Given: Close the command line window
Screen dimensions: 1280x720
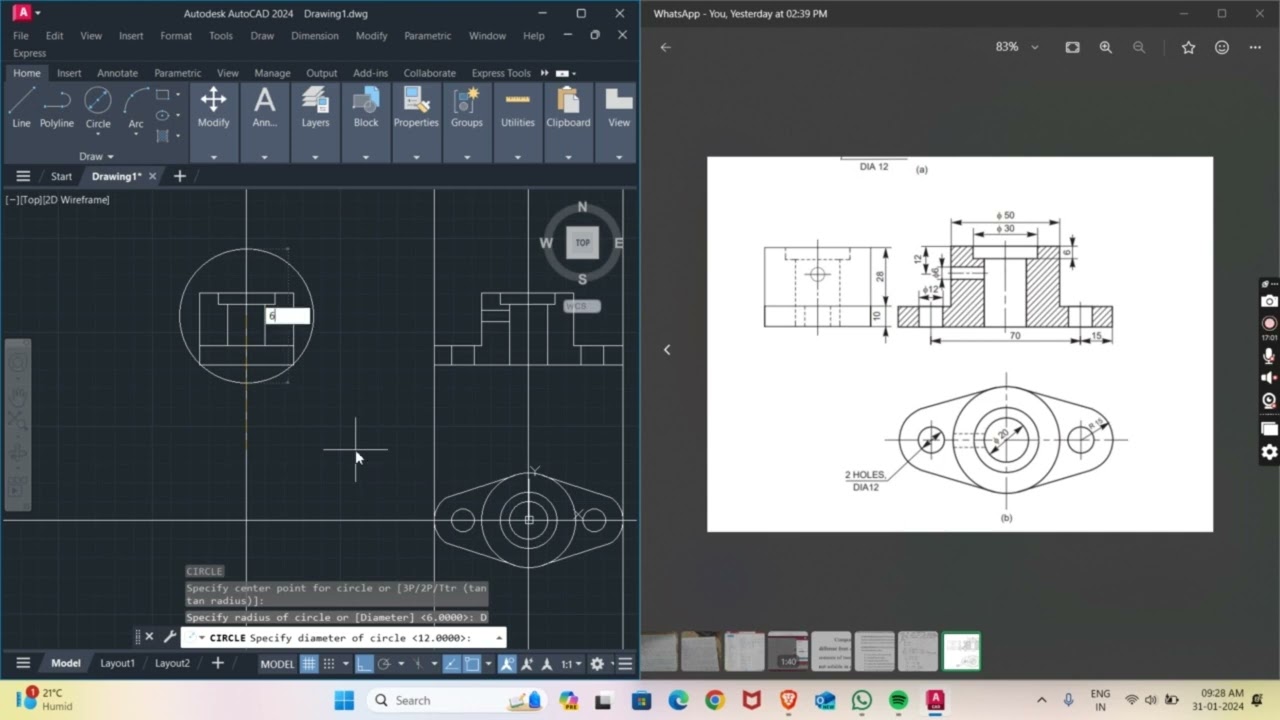Looking at the screenshot, I should point(149,637).
